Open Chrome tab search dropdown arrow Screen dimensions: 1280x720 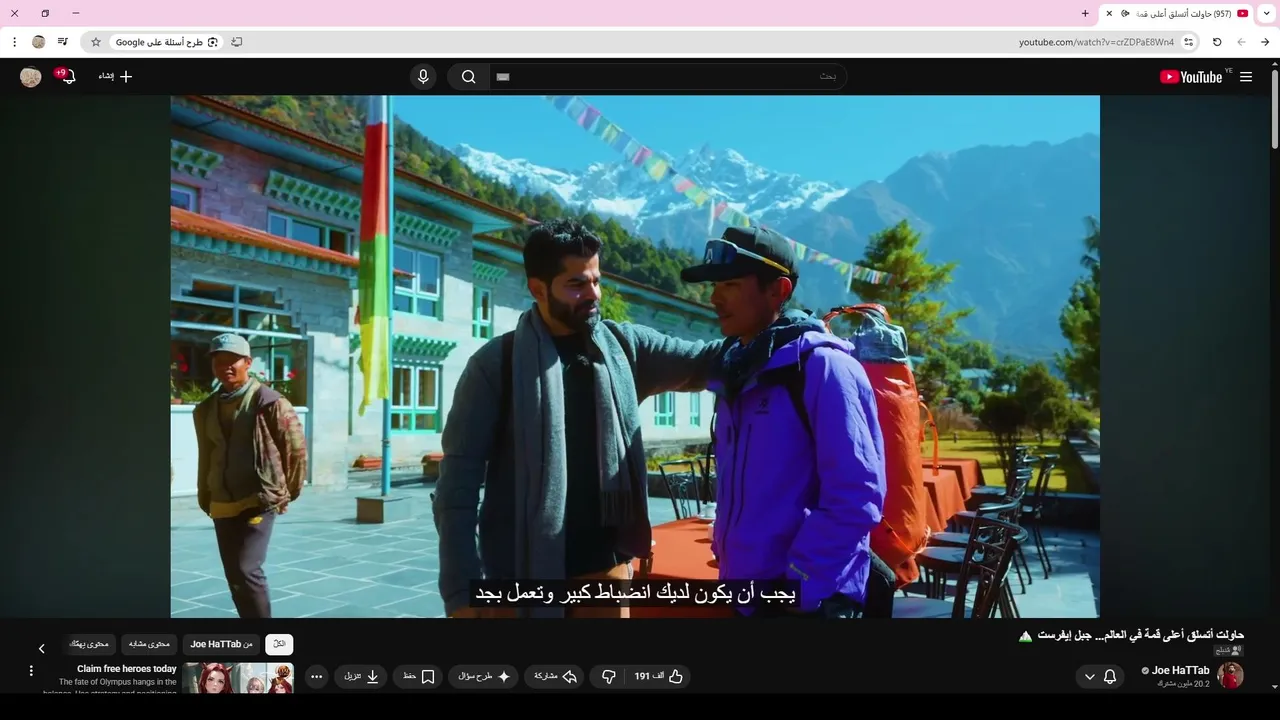tap(1267, 14)
